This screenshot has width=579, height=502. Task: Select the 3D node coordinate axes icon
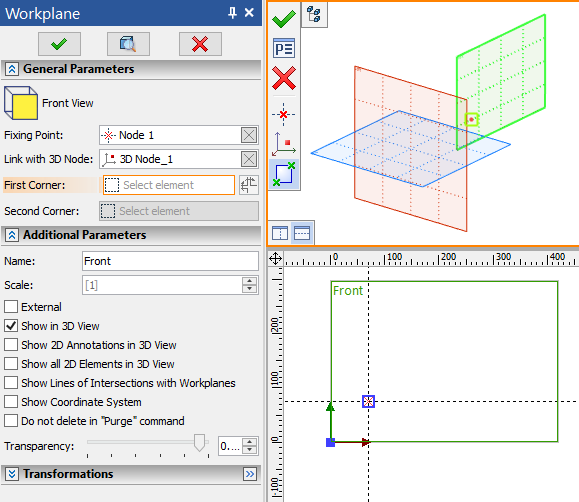click(x=284, y=144)
